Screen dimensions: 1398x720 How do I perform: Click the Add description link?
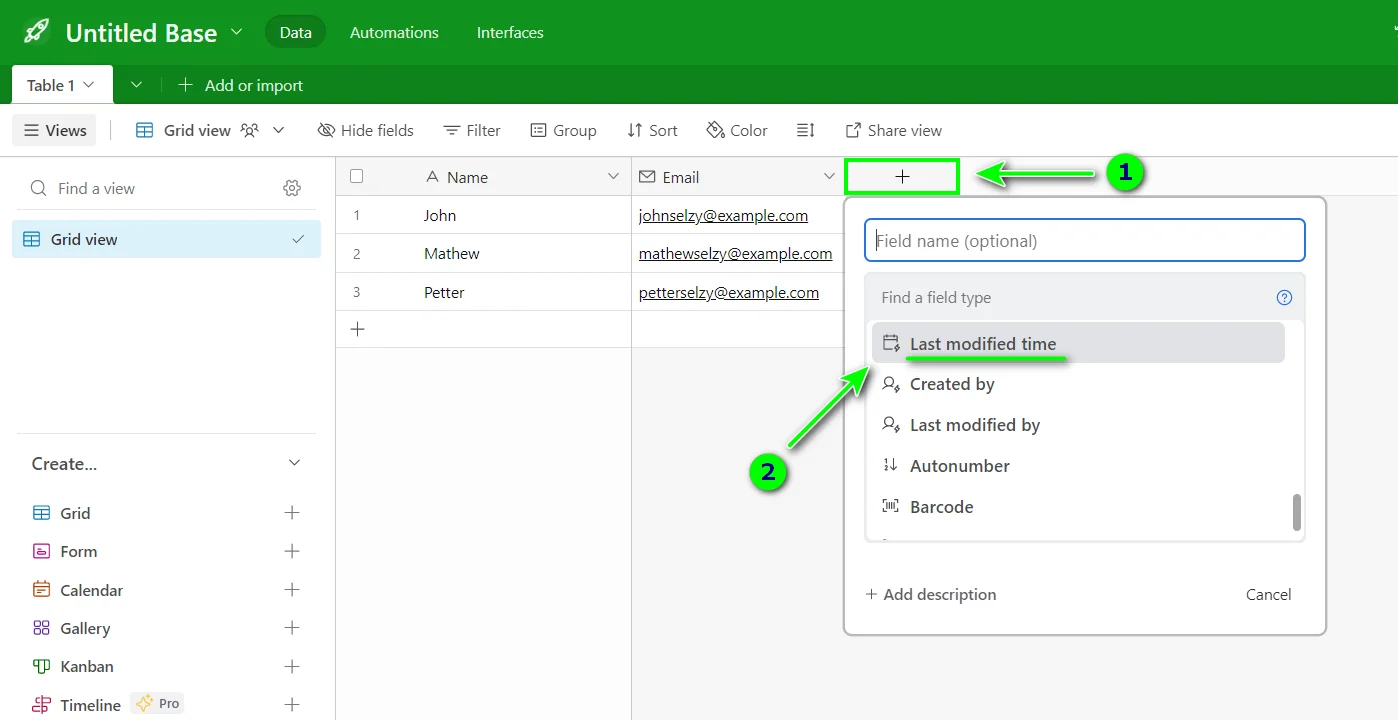tap(930, 594)
